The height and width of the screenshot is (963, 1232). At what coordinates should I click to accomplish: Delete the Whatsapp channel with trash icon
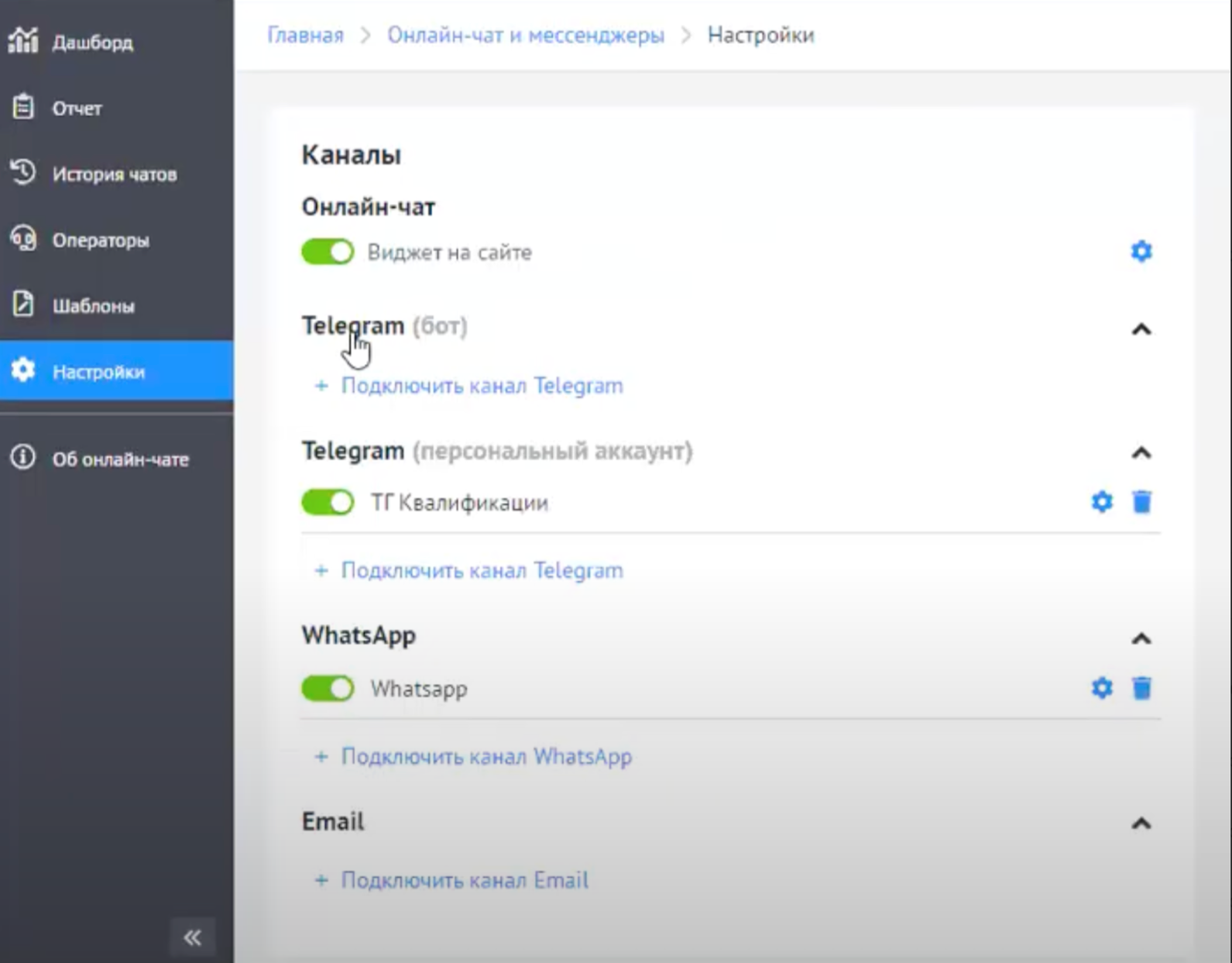click(x=1141, y=688)
